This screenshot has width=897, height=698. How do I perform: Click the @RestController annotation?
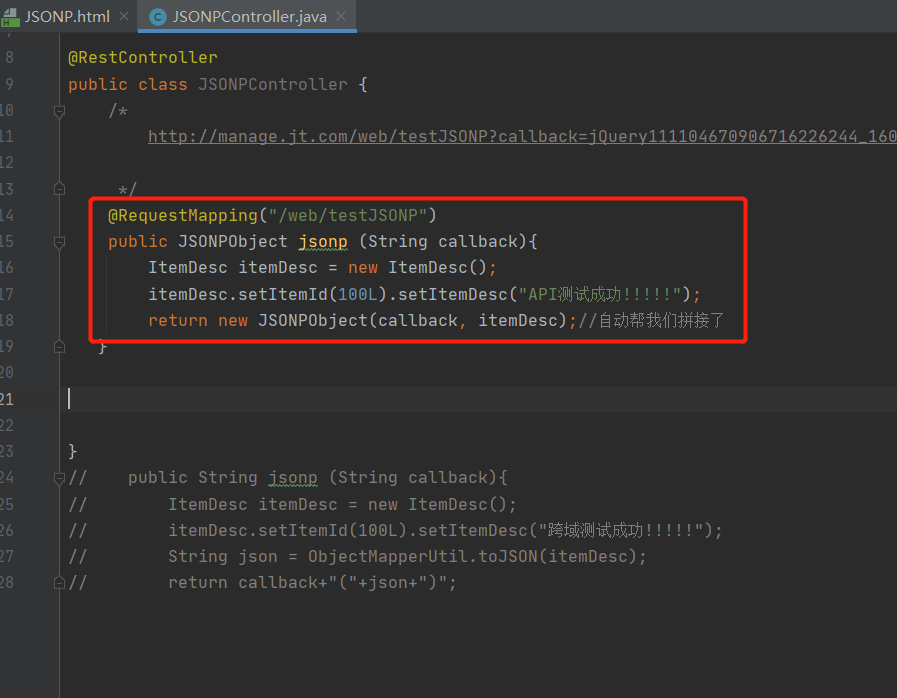[x=142, y=57]
